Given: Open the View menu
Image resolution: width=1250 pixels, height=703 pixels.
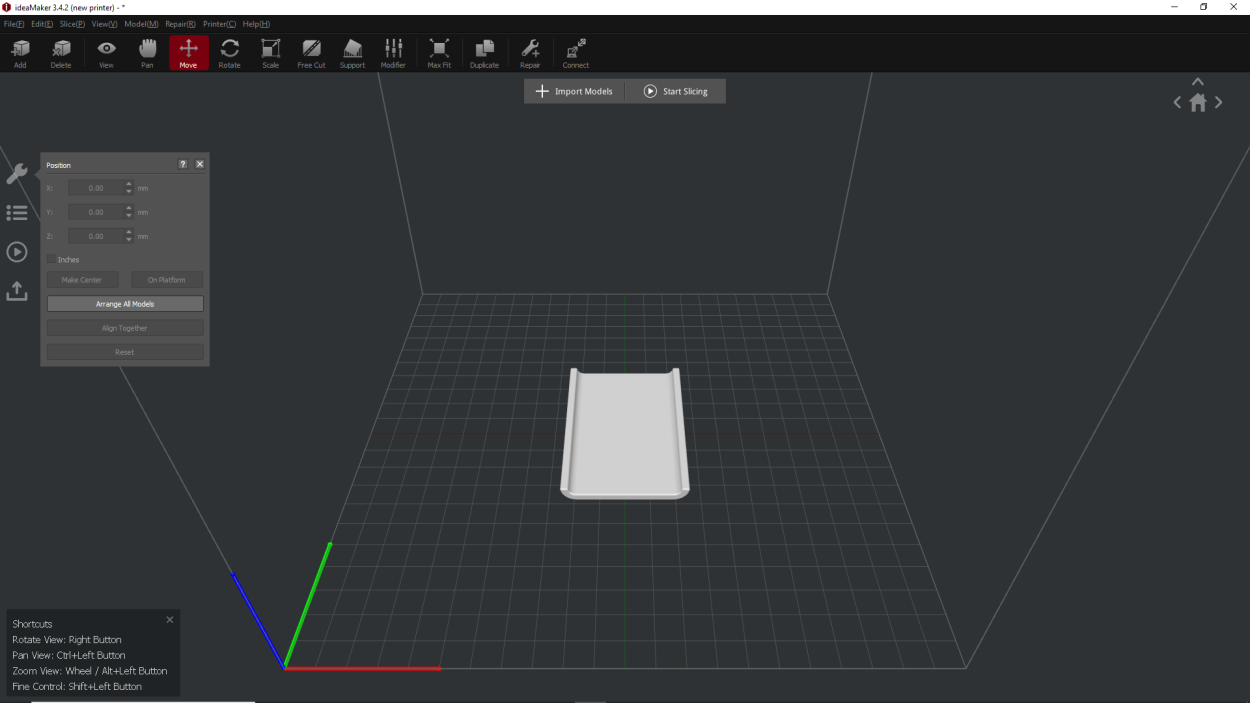Looking at the screenshot, I should (x=104, y=23).
